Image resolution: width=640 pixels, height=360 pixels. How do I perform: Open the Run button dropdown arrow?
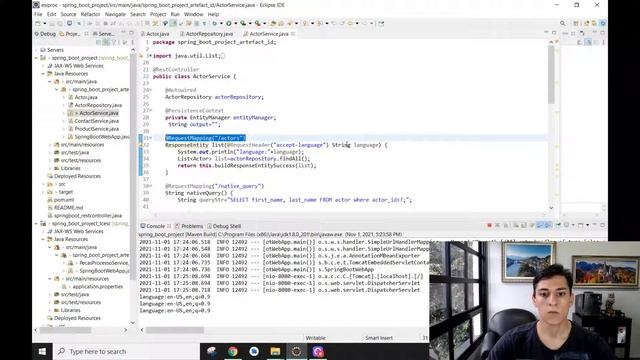236,23
